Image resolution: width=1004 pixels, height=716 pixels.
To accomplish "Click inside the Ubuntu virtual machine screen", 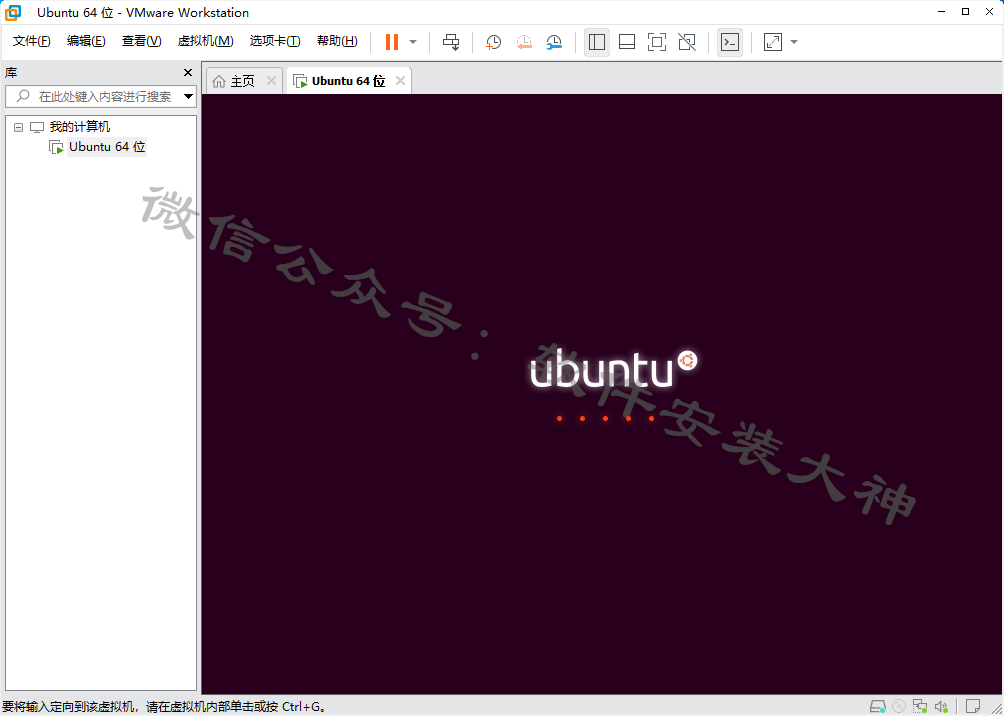I will [x=602, y=394].
